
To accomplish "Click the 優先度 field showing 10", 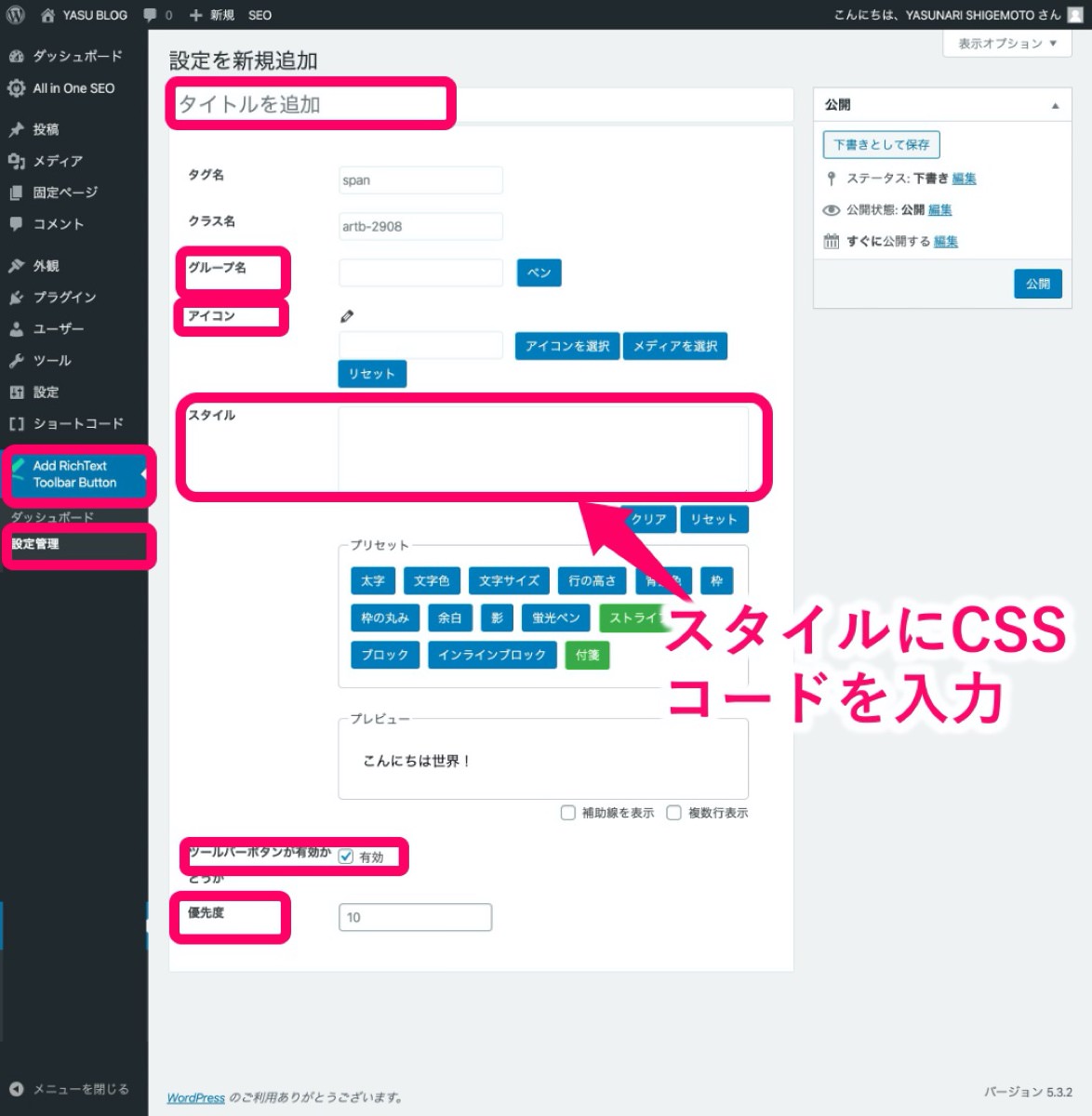I will tap(415, 917).
